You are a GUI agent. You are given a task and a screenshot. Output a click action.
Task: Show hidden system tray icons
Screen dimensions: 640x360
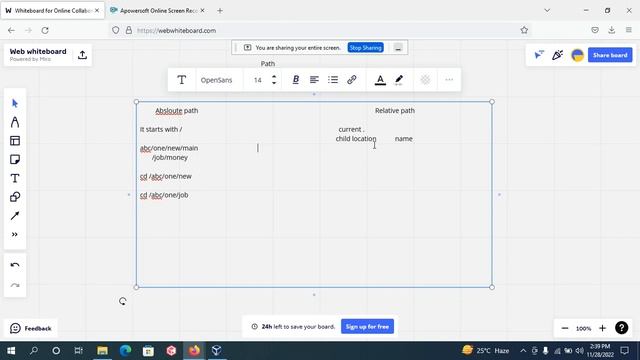(523, 351)
